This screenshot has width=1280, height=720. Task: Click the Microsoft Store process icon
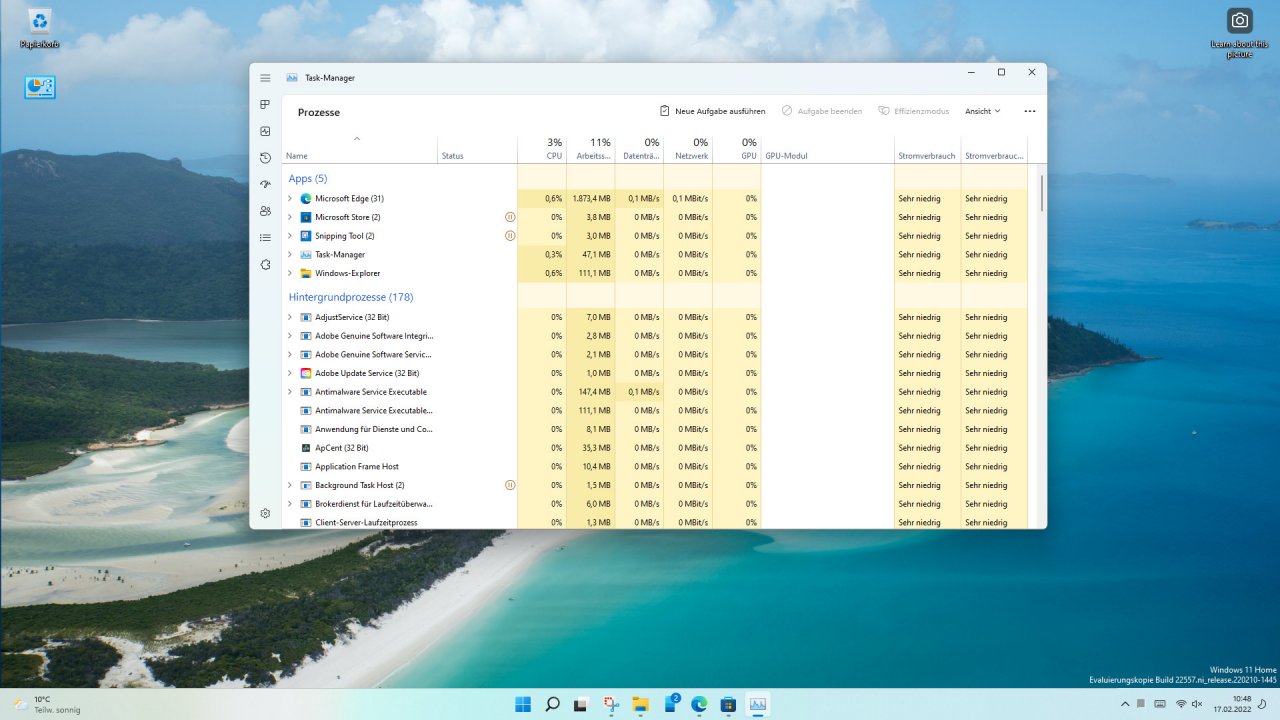coord(306,217)
